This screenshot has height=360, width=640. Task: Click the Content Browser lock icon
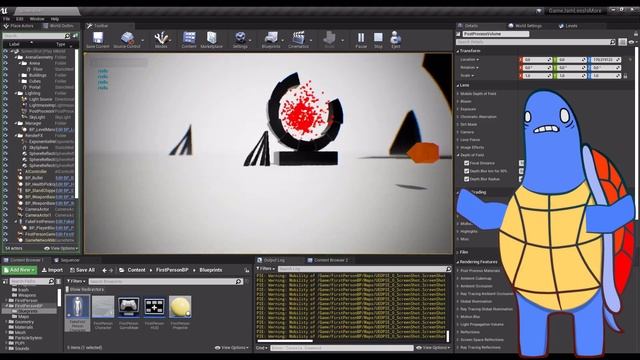pyautogui.click(x=247, y=270)
